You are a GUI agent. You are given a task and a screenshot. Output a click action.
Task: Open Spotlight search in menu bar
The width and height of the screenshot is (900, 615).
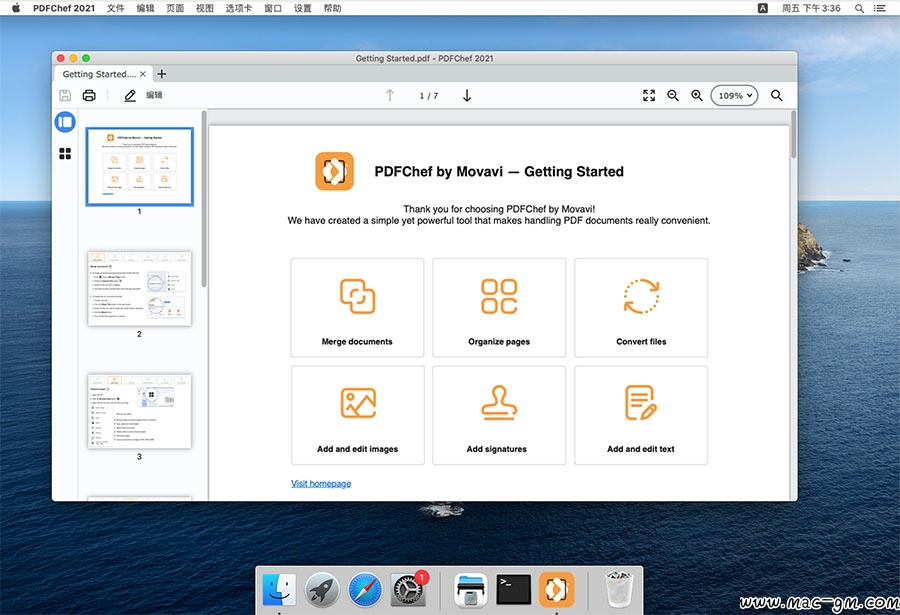(x=859, y=8)
